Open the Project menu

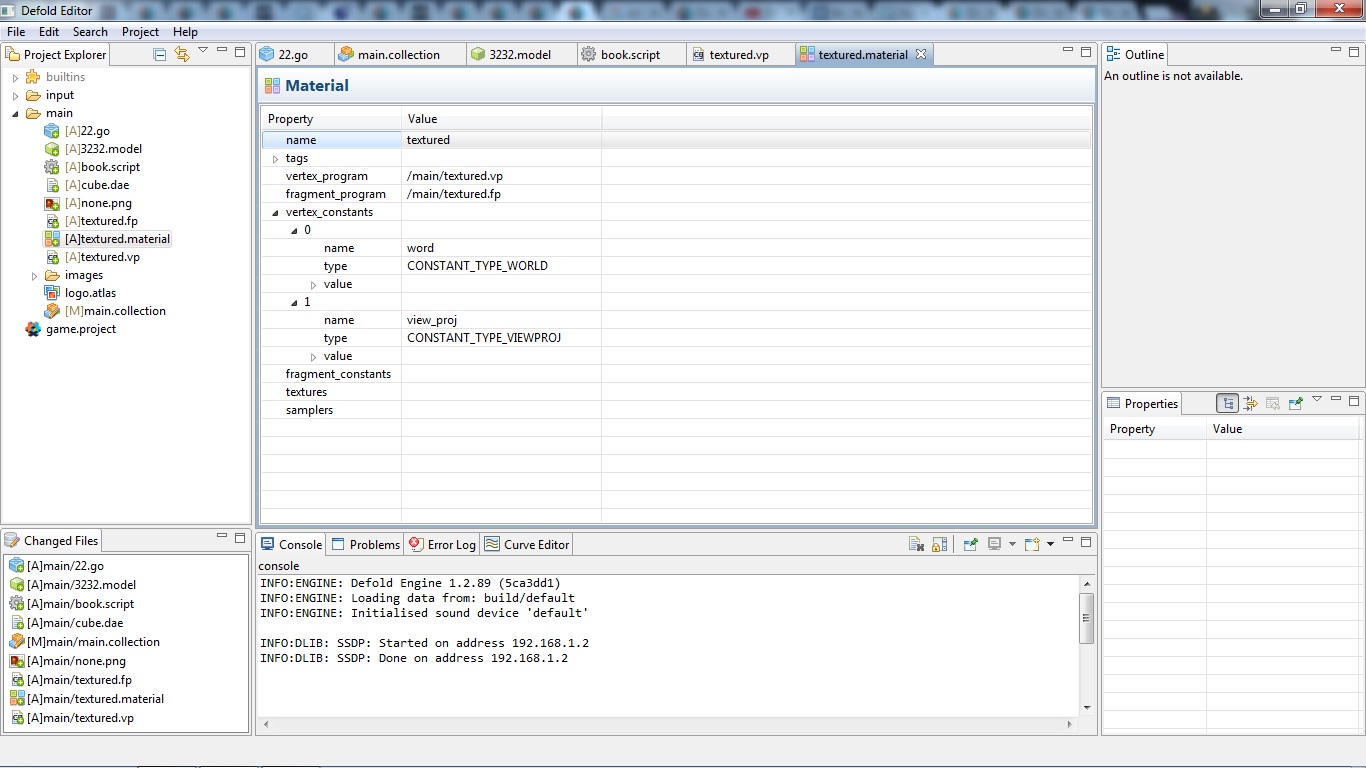pyautogui.click(x=140, y=32)
